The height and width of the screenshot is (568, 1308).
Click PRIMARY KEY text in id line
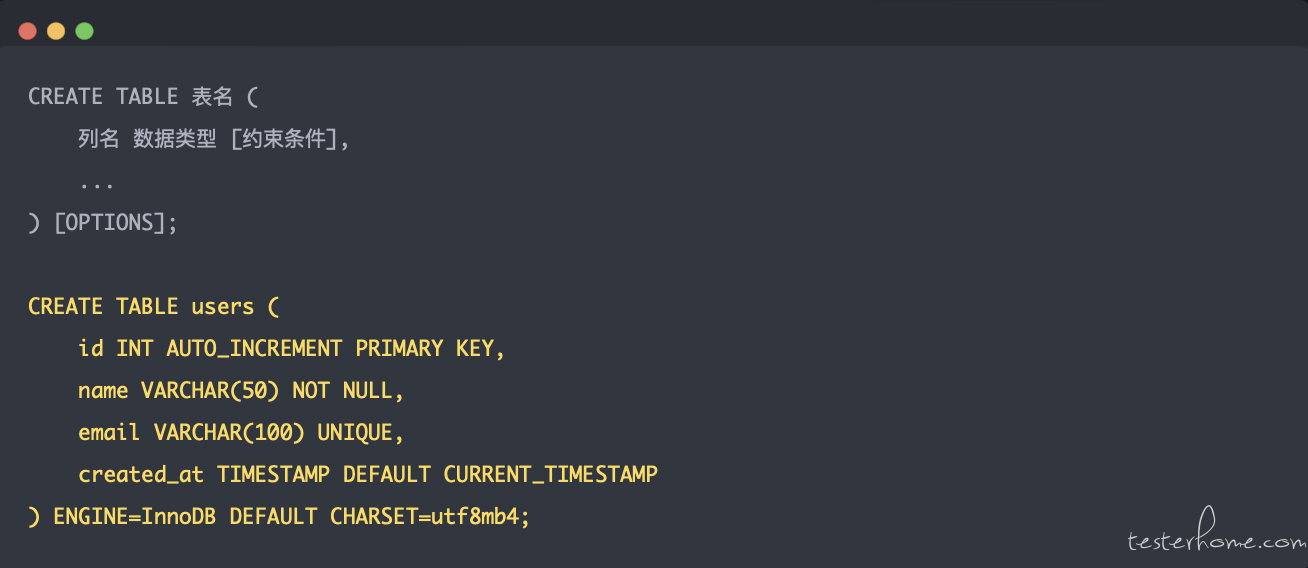[425, 348]
